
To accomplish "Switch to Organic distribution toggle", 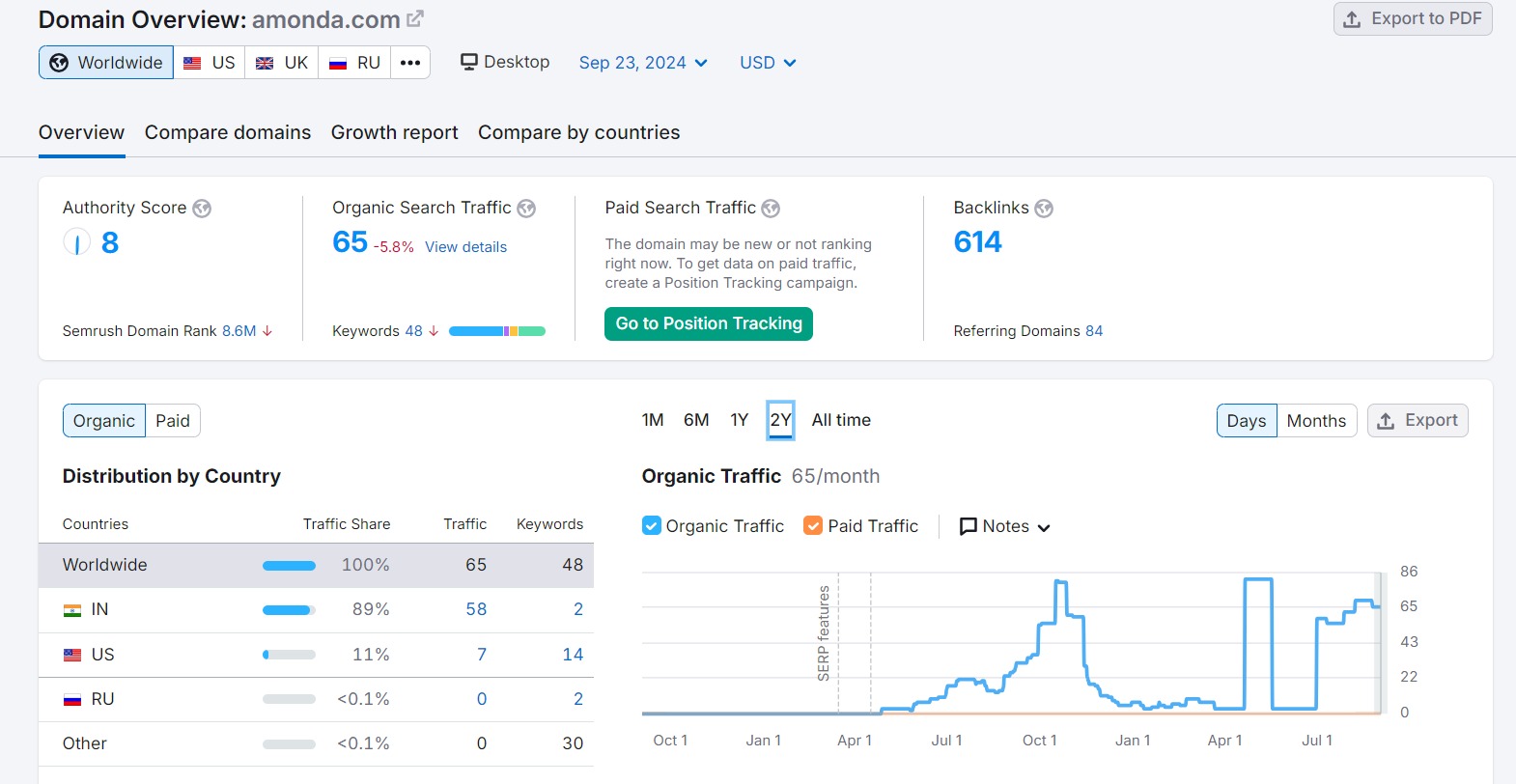I will pyautogui.click(x=104, y=421).
